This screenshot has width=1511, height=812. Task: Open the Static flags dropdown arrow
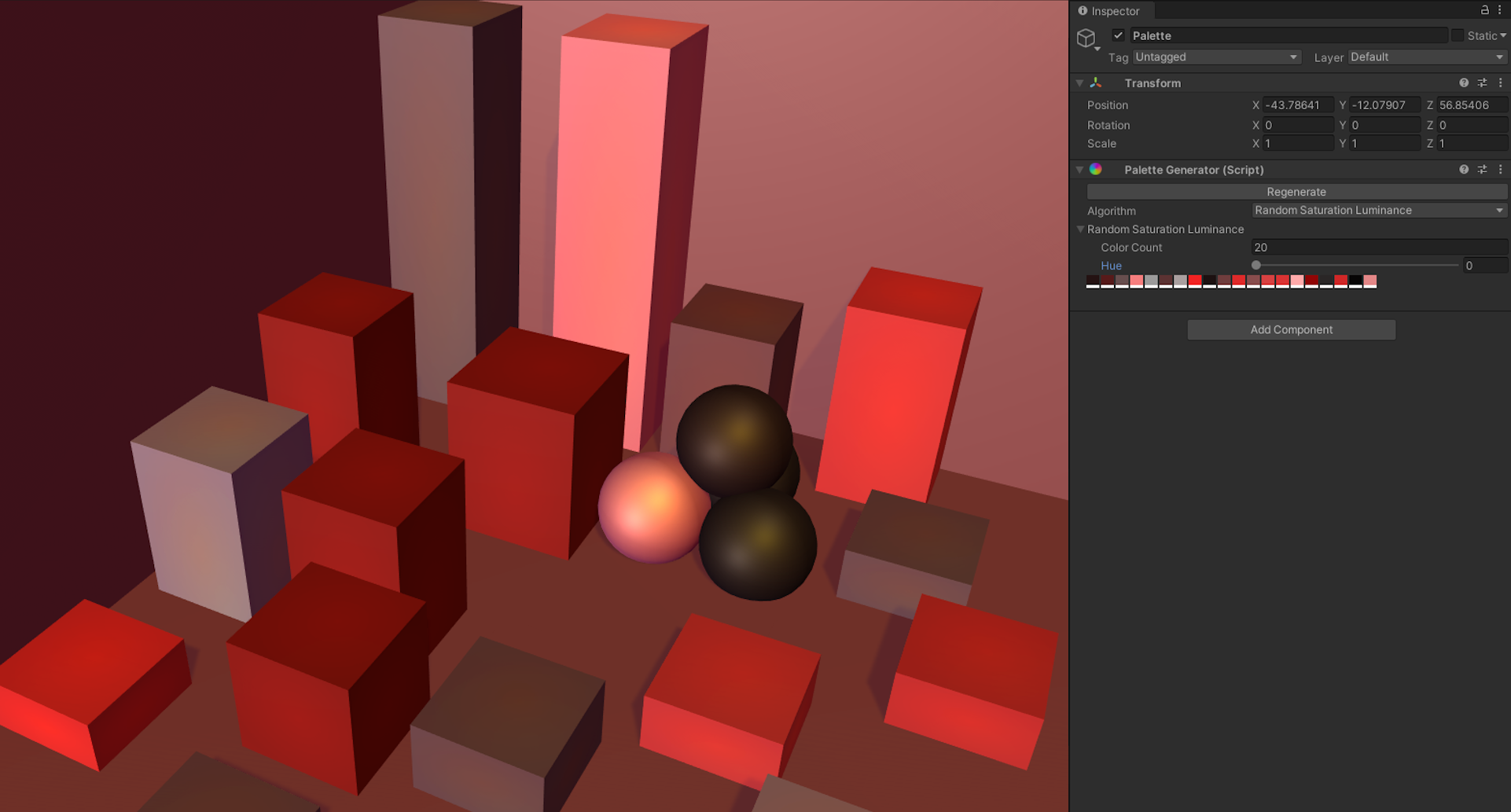pos(1503,35)
